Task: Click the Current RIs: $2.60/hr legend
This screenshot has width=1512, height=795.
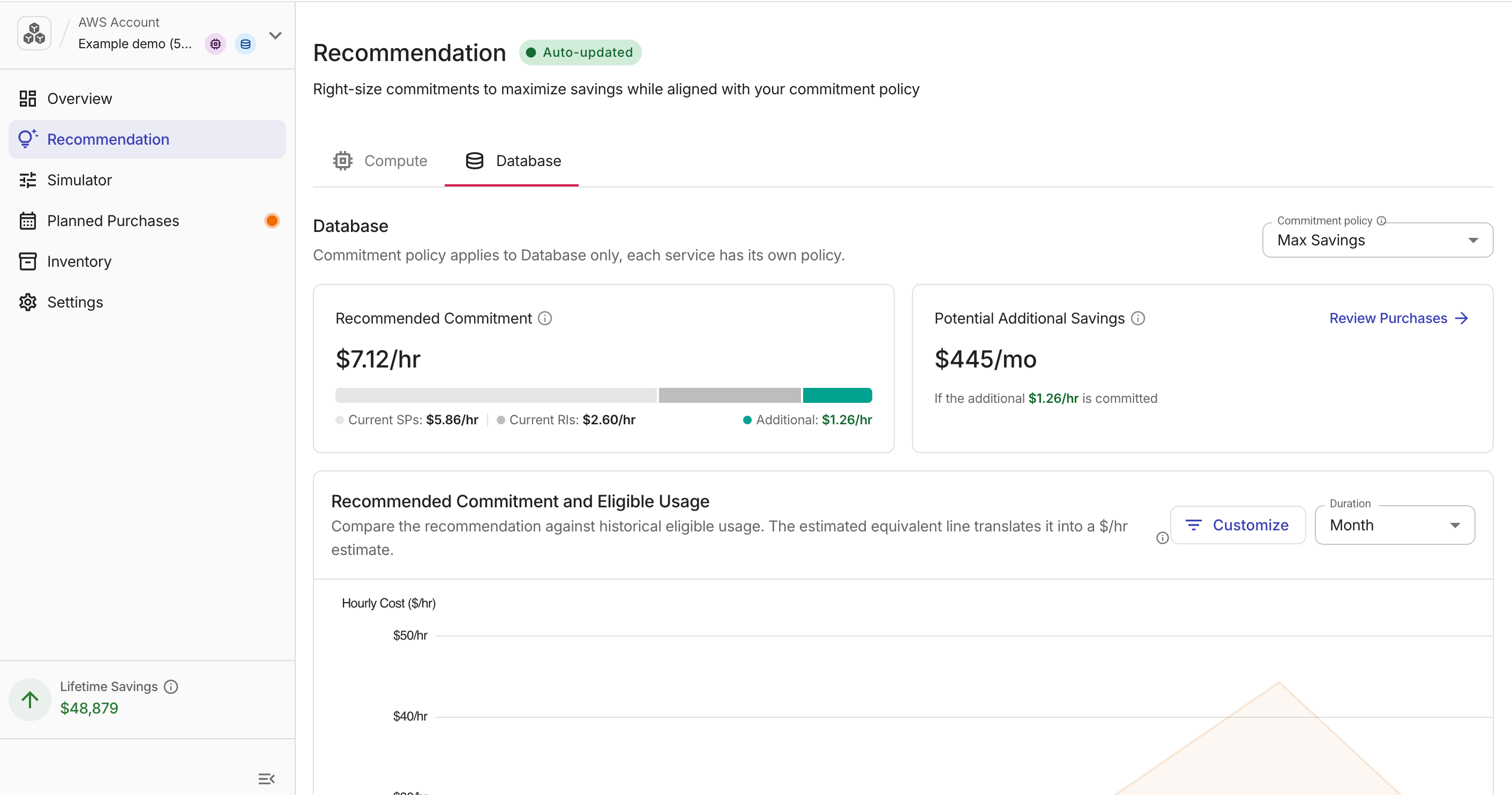Action: pyautogui.click(x=566, y=420)
